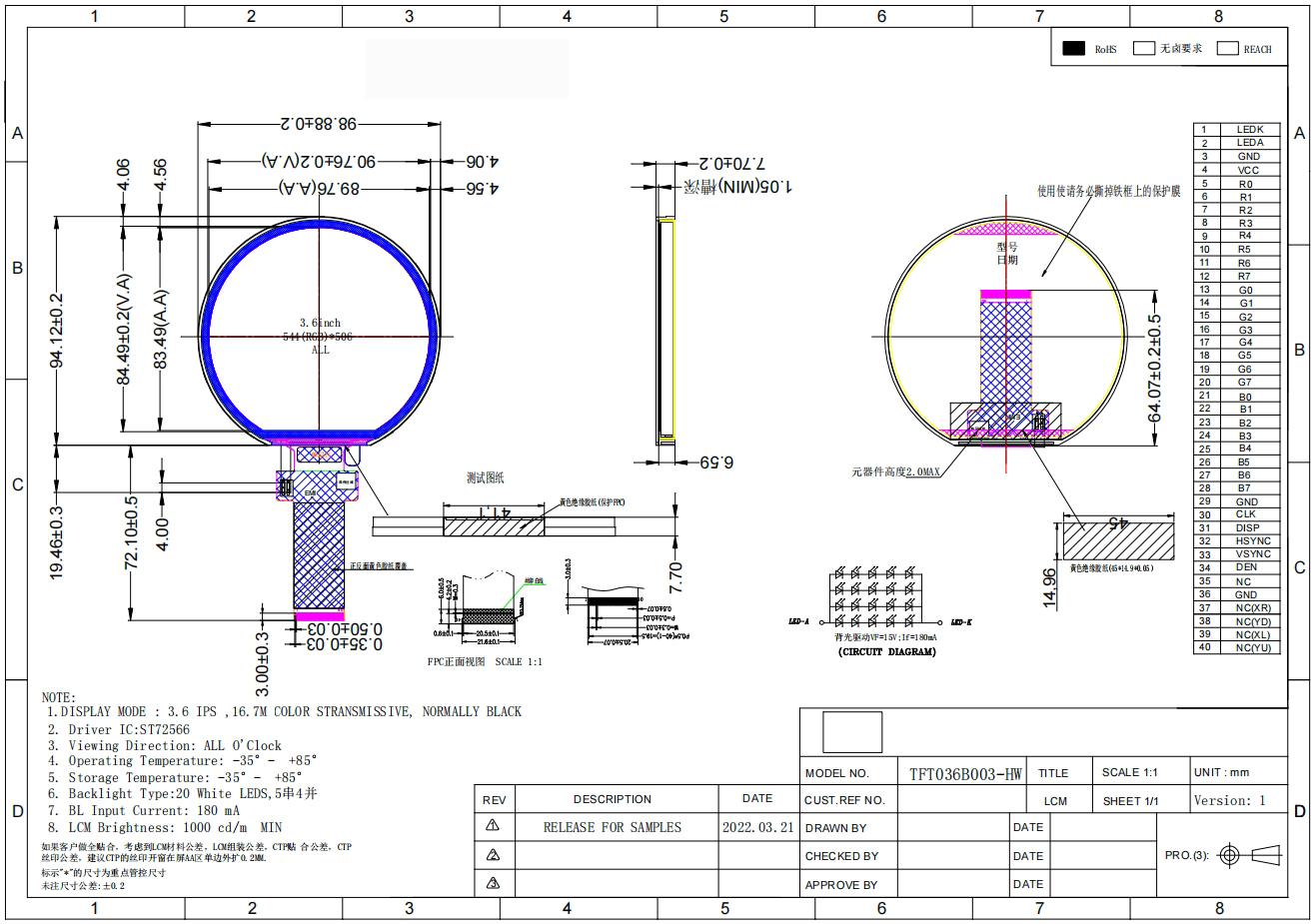Select pin 4 VCC row in pin table

point(1237,170)
